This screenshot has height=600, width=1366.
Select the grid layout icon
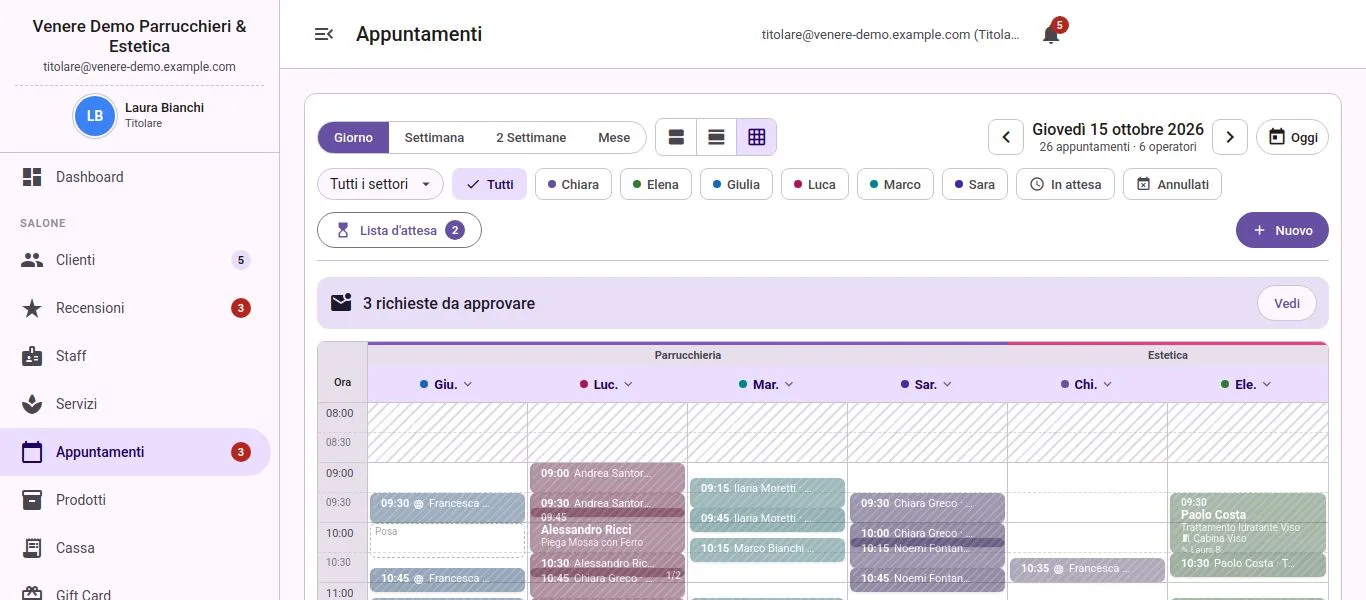(756, 137)
